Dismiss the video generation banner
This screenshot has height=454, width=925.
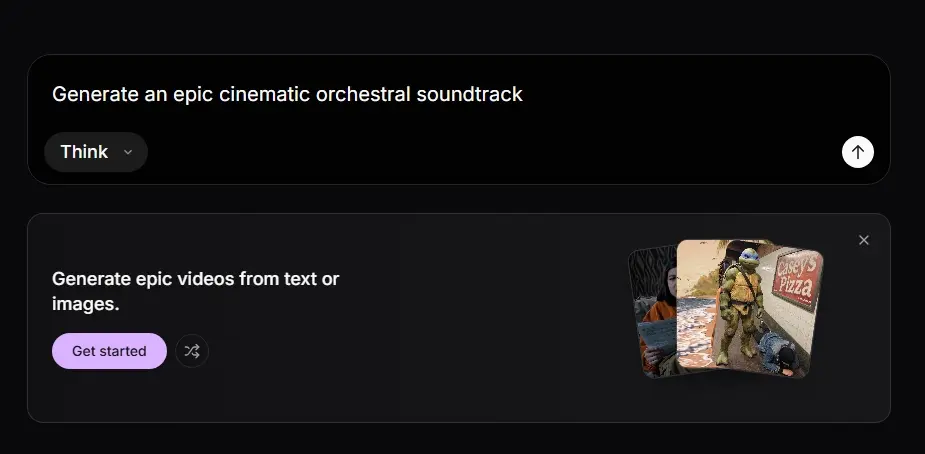(864, 240)
